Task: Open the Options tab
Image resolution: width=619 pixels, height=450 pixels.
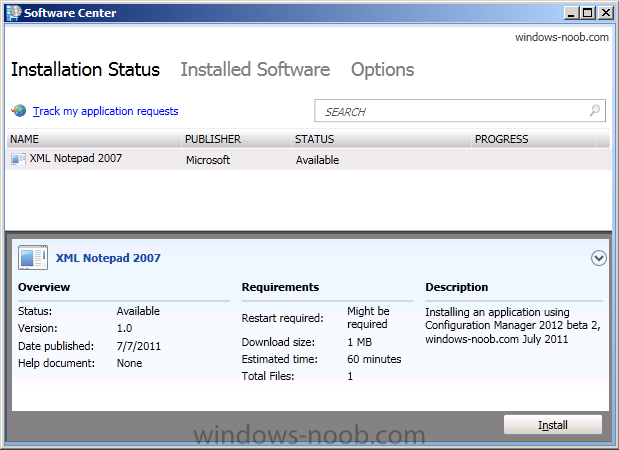Action: (x=383, y=70)
